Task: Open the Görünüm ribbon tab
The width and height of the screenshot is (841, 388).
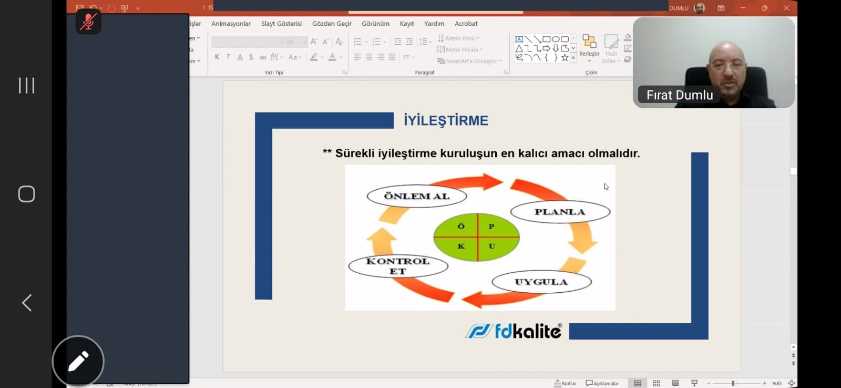Action: click(x=375, y=24)
